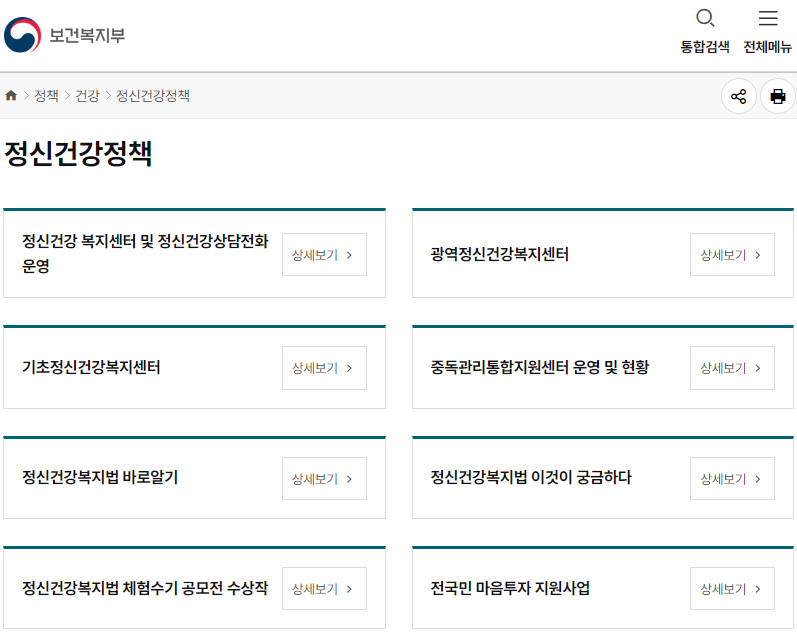Click the print icon button
This screenshot has width=797, height=634.
click(778, 96)
